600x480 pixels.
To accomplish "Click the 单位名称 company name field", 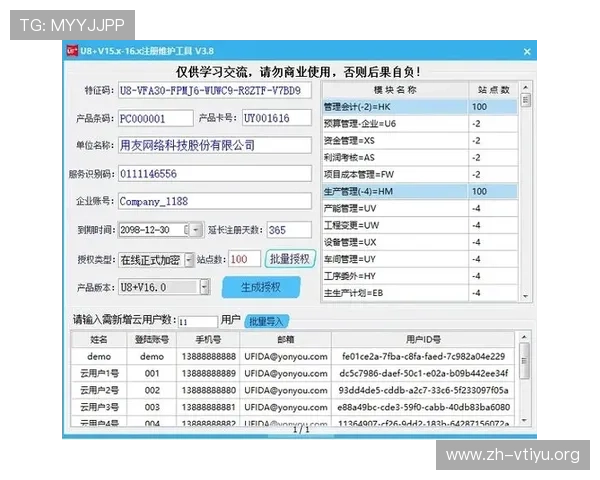I will coord(215,145).
